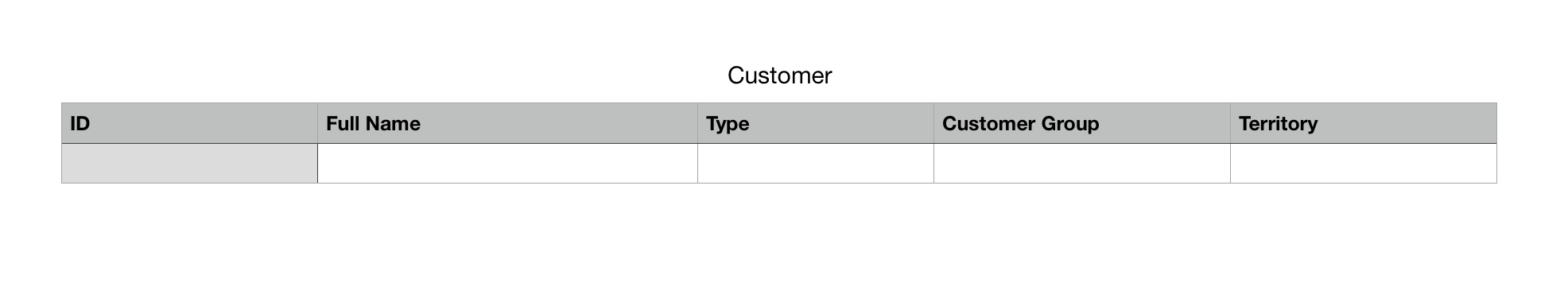Click the Type column header cell

coord(816,123)
